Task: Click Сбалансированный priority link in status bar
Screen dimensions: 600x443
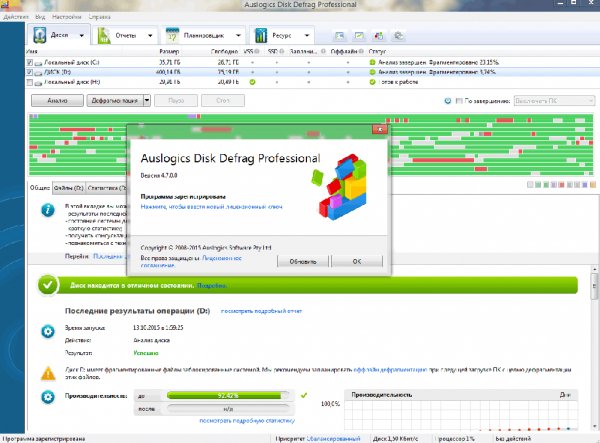Action: click(333, 438)
